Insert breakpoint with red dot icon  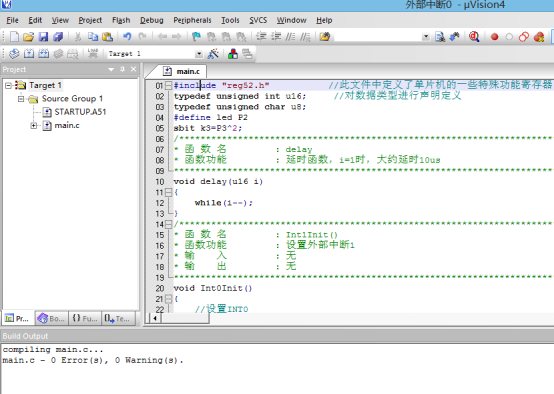pos(495,37)
